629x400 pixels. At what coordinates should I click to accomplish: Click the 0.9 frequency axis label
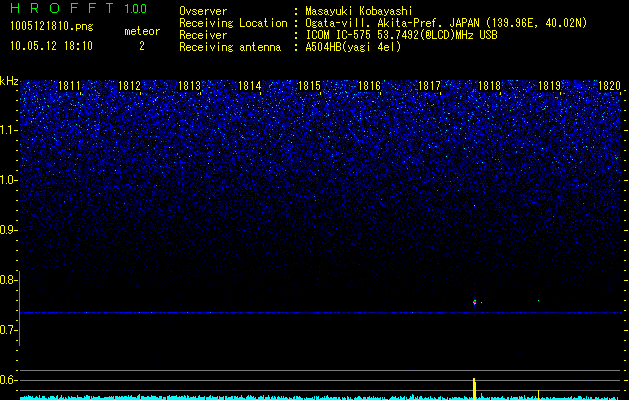click(8, 230)
